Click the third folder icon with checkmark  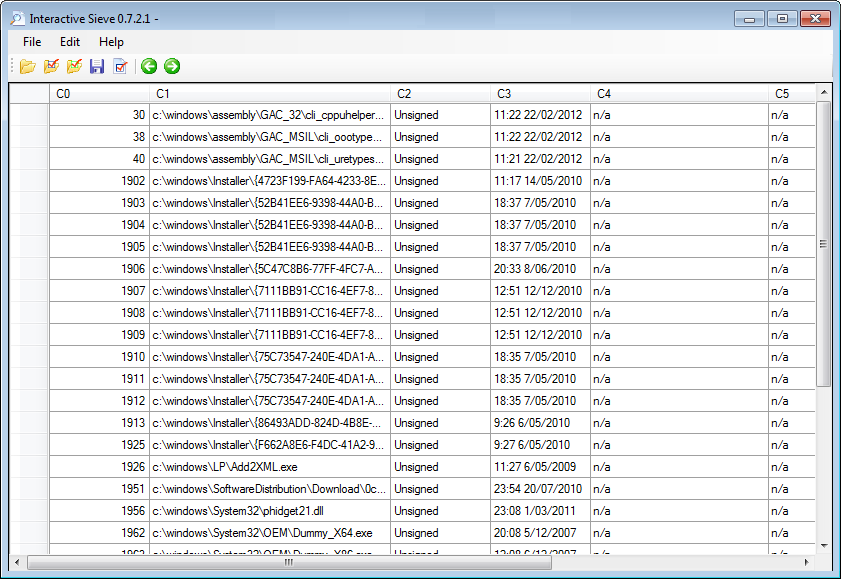click(74, 67)
